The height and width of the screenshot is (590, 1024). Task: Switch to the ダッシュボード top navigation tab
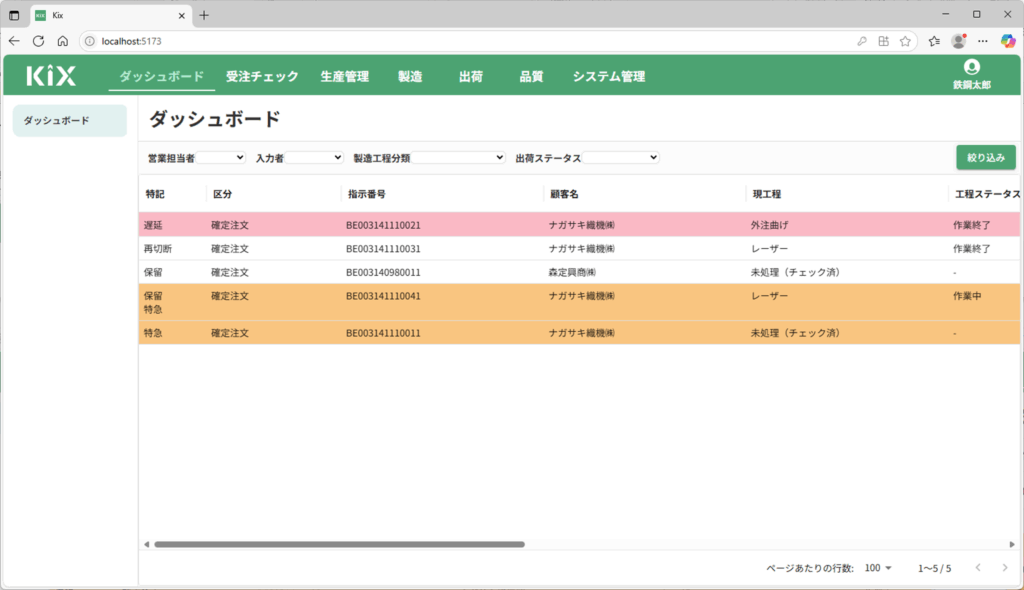161,76
